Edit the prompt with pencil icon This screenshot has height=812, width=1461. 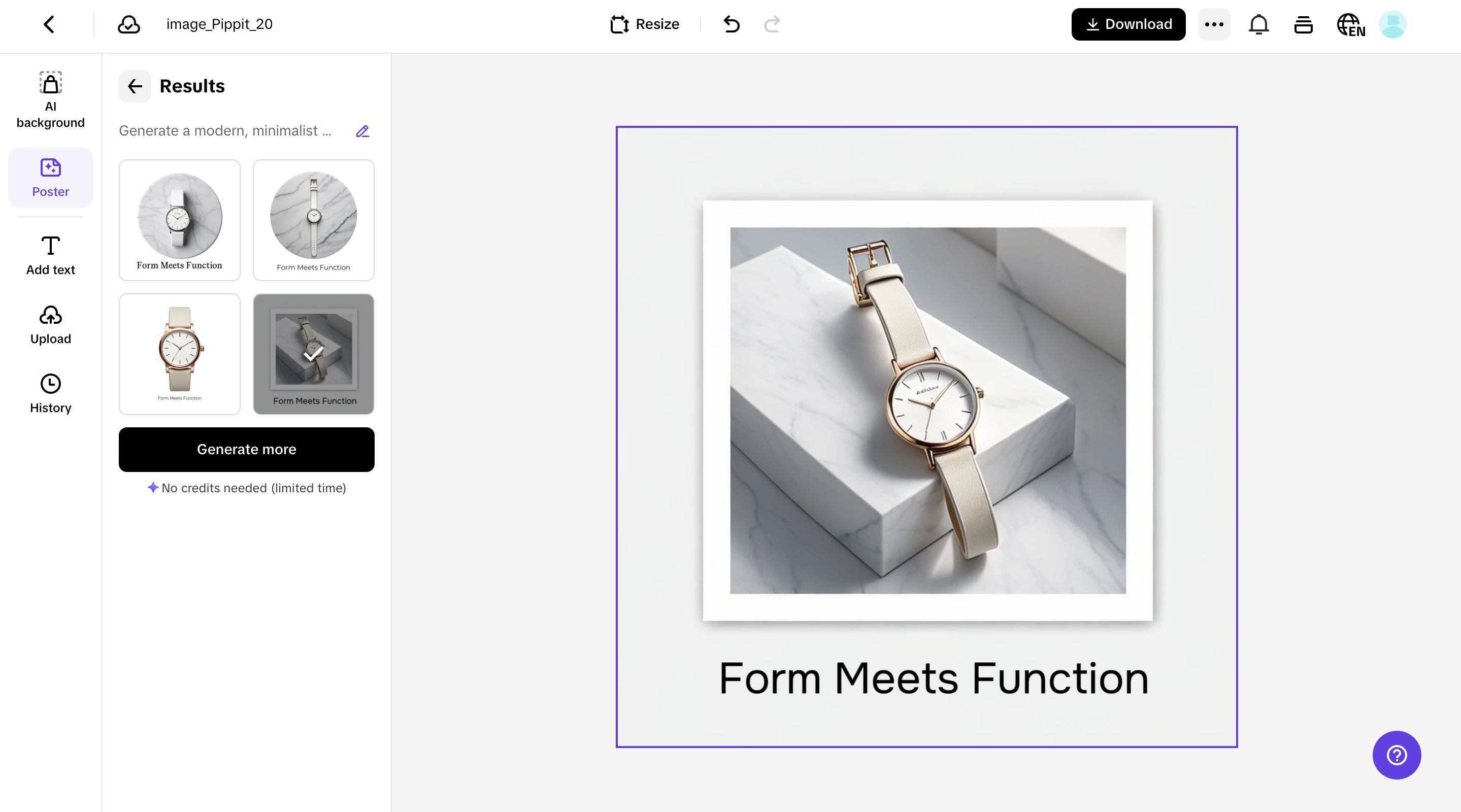coord(362,131)
